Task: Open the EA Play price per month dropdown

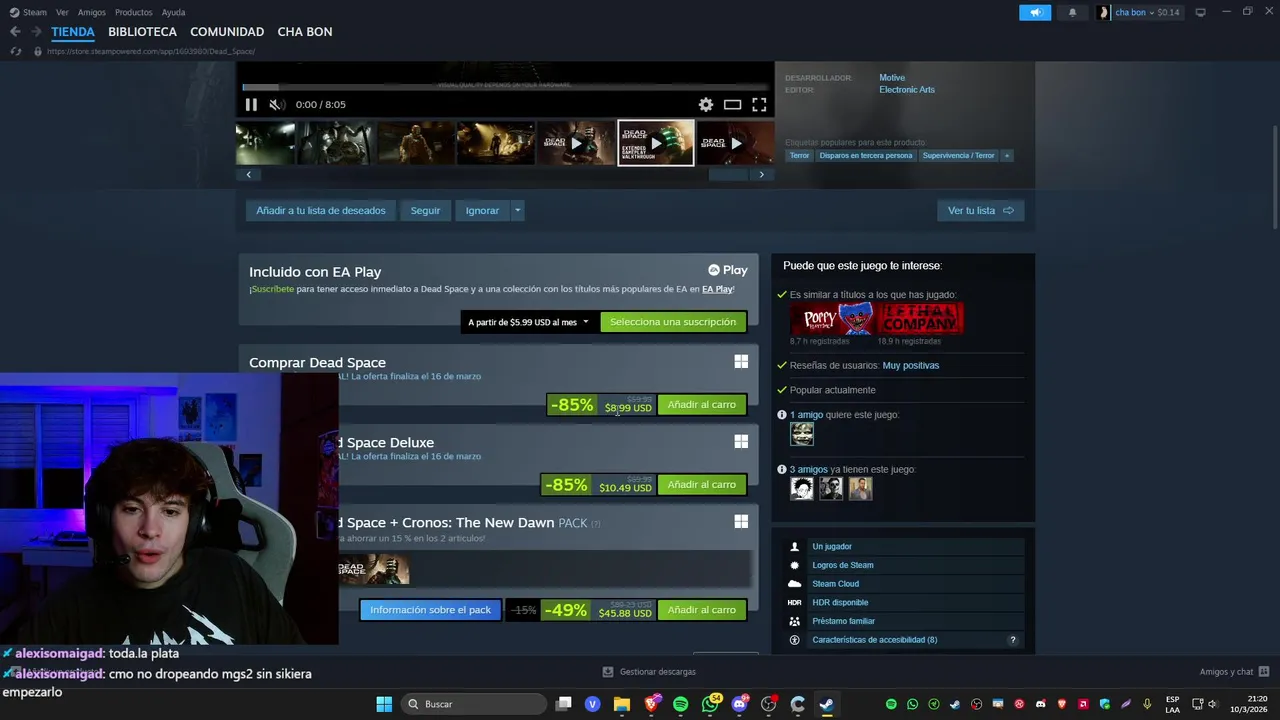Action: tap(528, 322)
